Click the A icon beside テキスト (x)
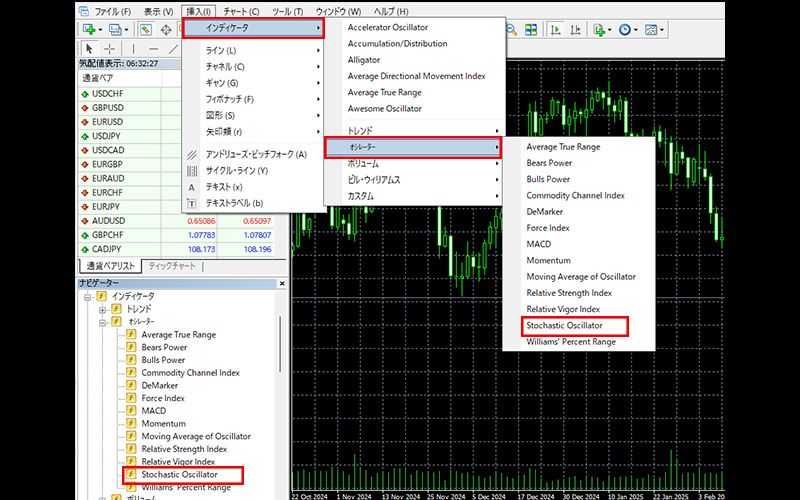The height and width of the screenshot is (500, 800). tap(192, 187)
